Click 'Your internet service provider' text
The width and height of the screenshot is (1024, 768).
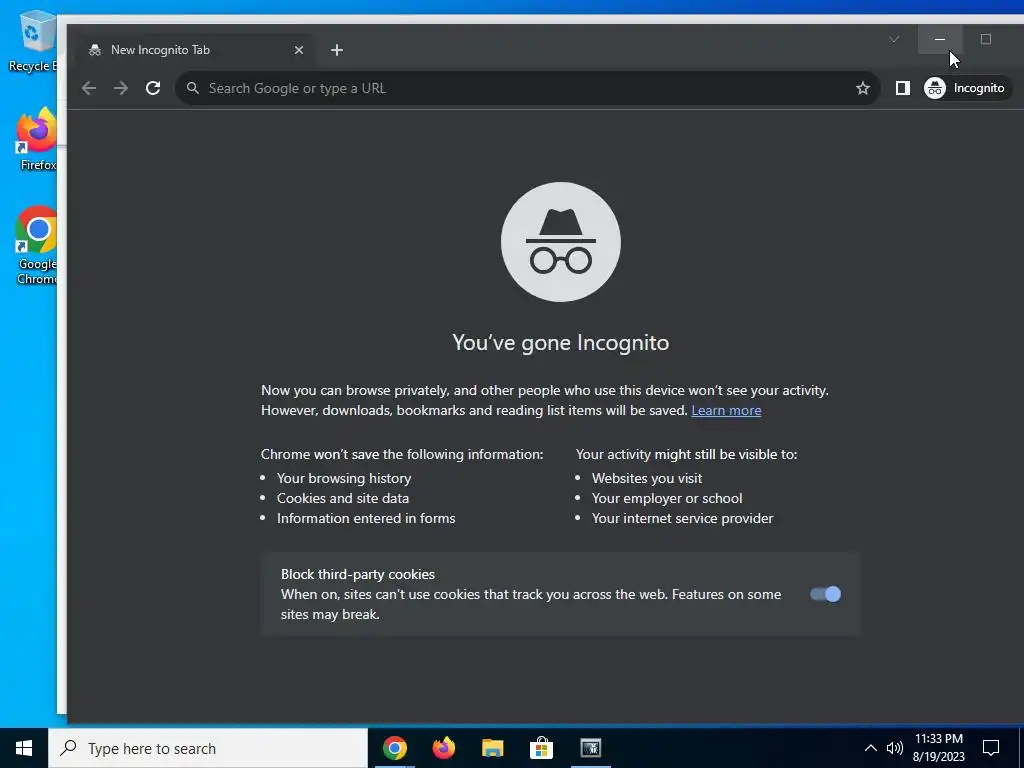point(682,519)
